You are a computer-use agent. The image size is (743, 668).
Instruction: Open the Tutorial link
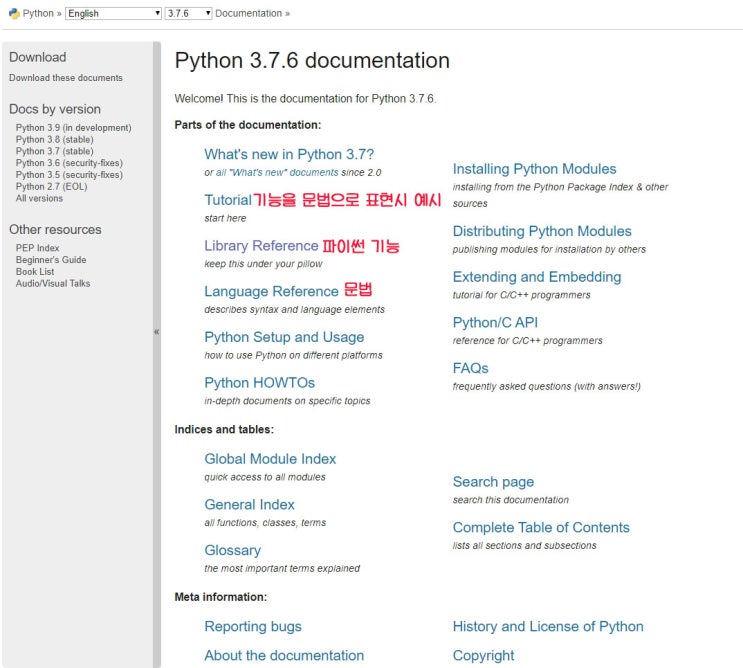[x=227, y=200]
